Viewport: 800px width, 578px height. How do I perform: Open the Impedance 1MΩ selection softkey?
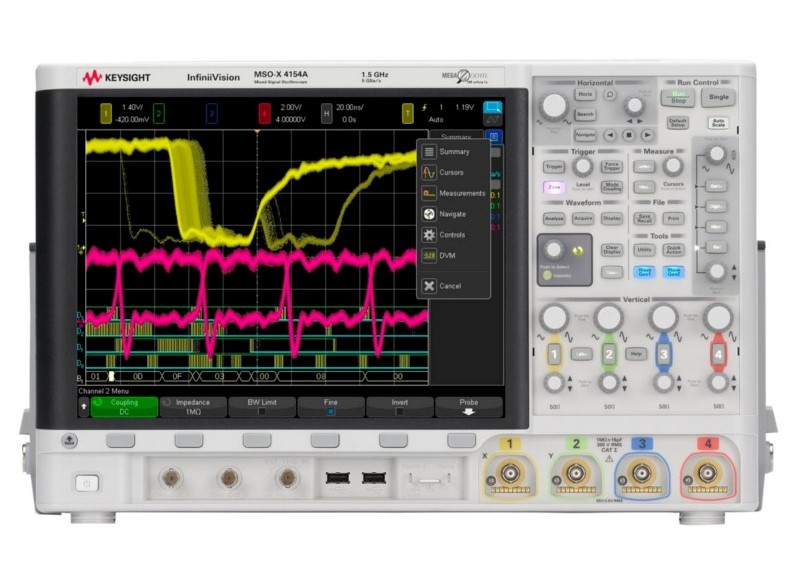(193, 406)
